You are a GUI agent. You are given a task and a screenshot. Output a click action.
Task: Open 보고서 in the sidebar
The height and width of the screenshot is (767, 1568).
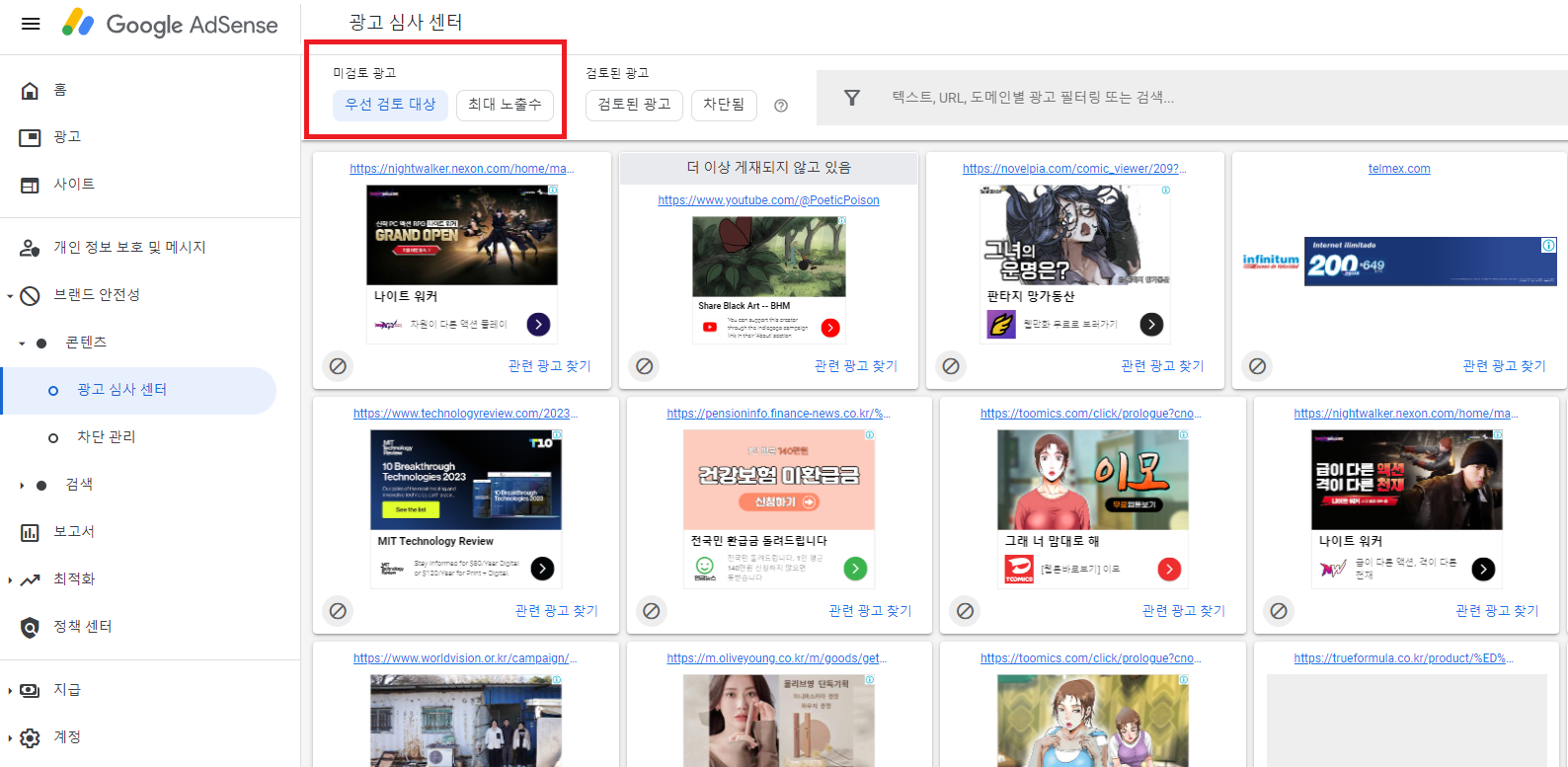(74, 531)
